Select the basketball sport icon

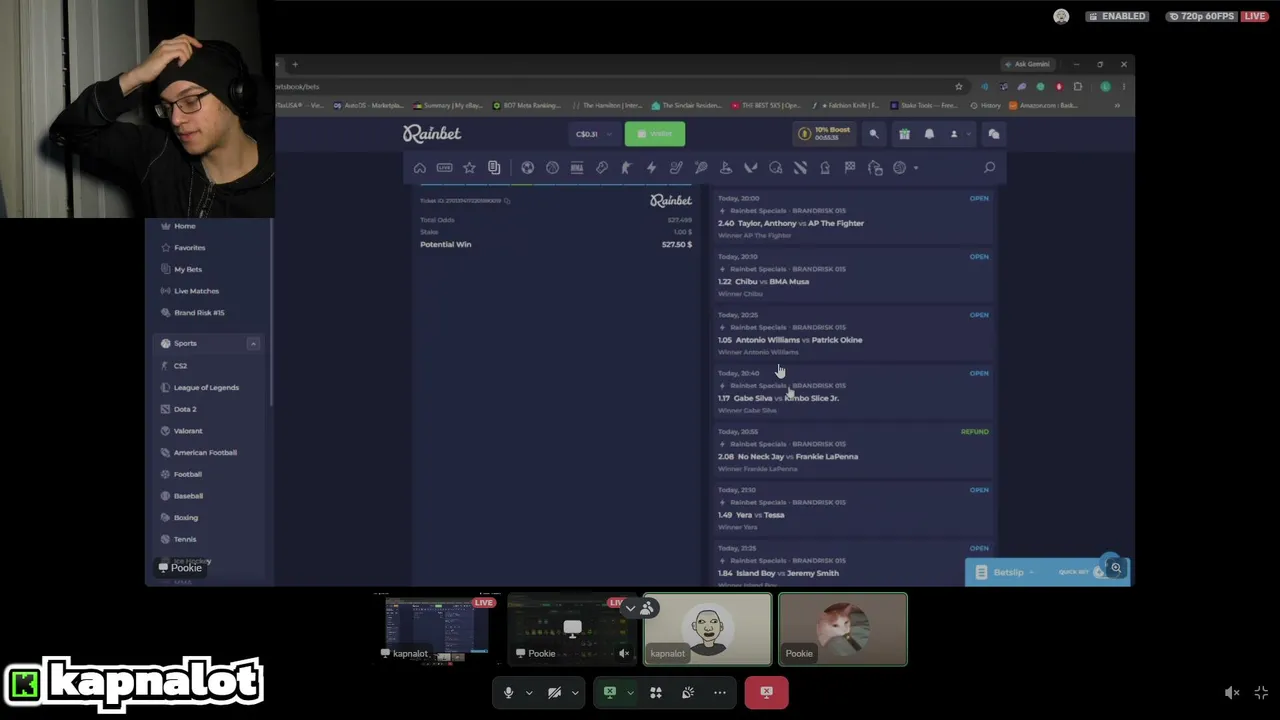[x=552, y=168]
